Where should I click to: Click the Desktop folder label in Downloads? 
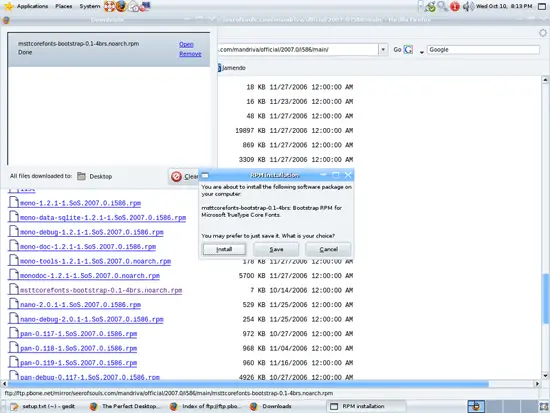click(101, 176)
